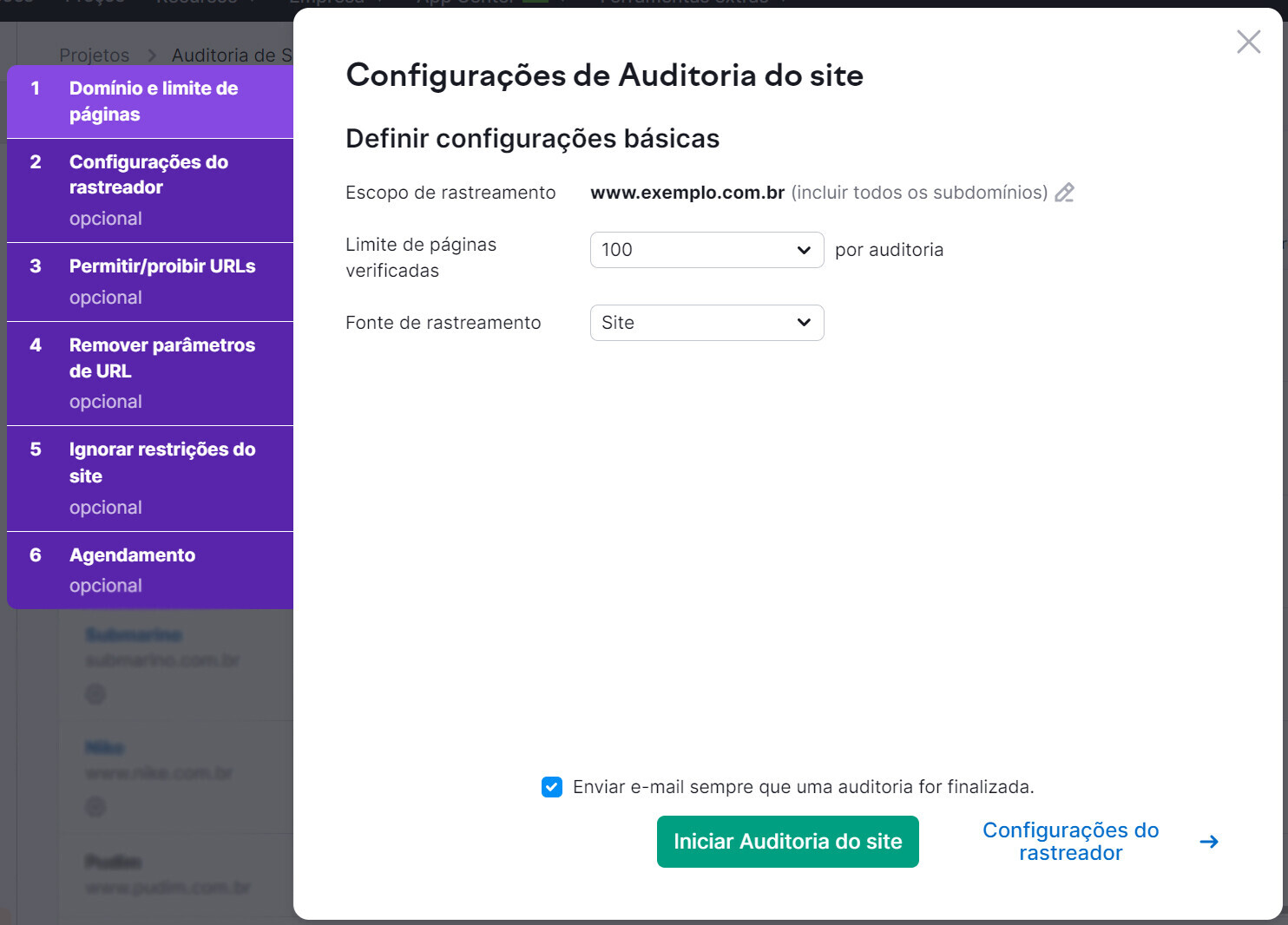
Task: Click the Projetos breadcrumb link
Action: coord(94,55)
